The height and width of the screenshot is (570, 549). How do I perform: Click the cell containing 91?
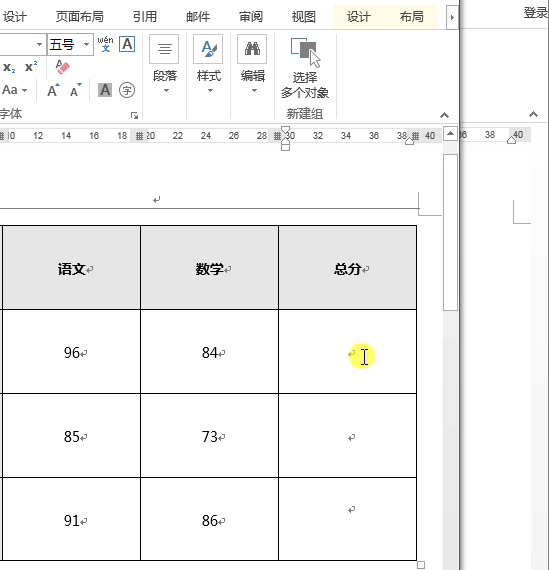[x=71, y=519]
